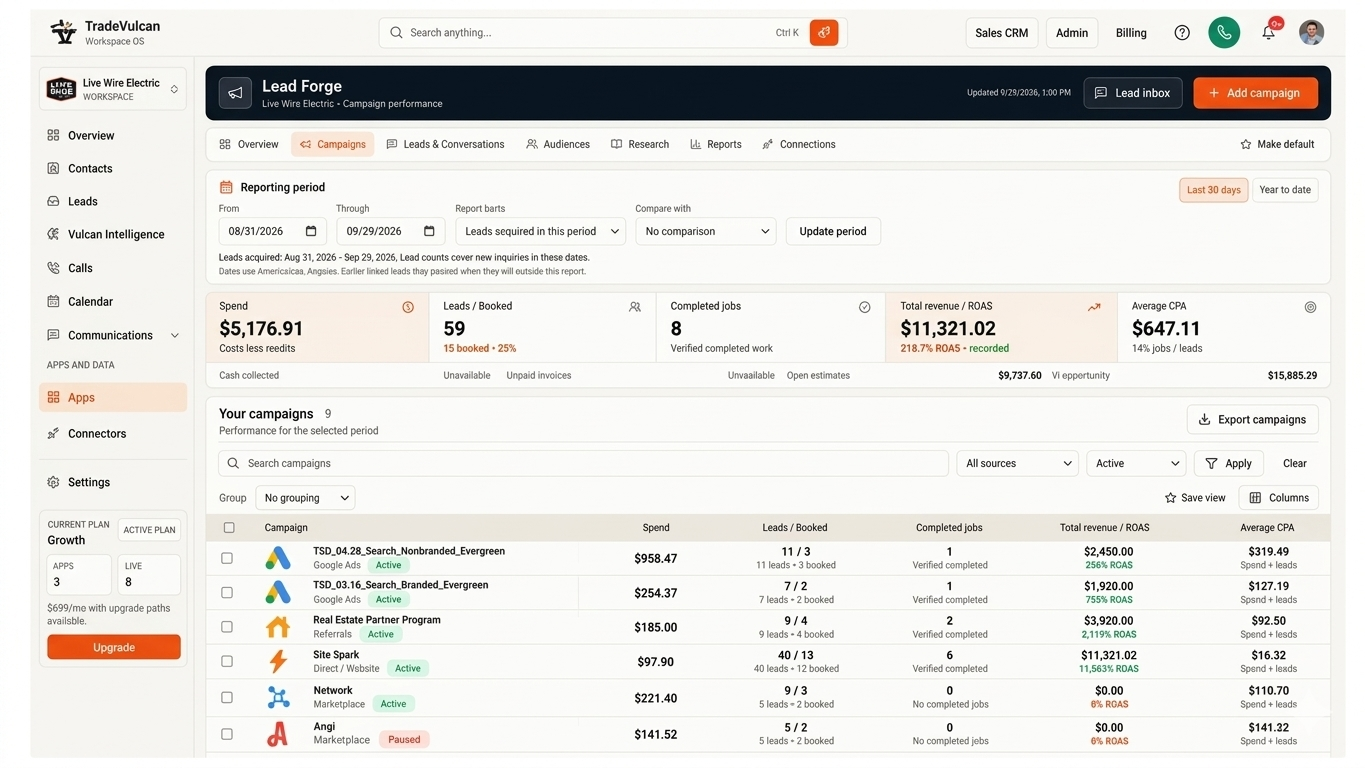This screenshot has width=1365, height=768.
Task: Open the Compare with dropdown
Action: click(x=706, y=231)
